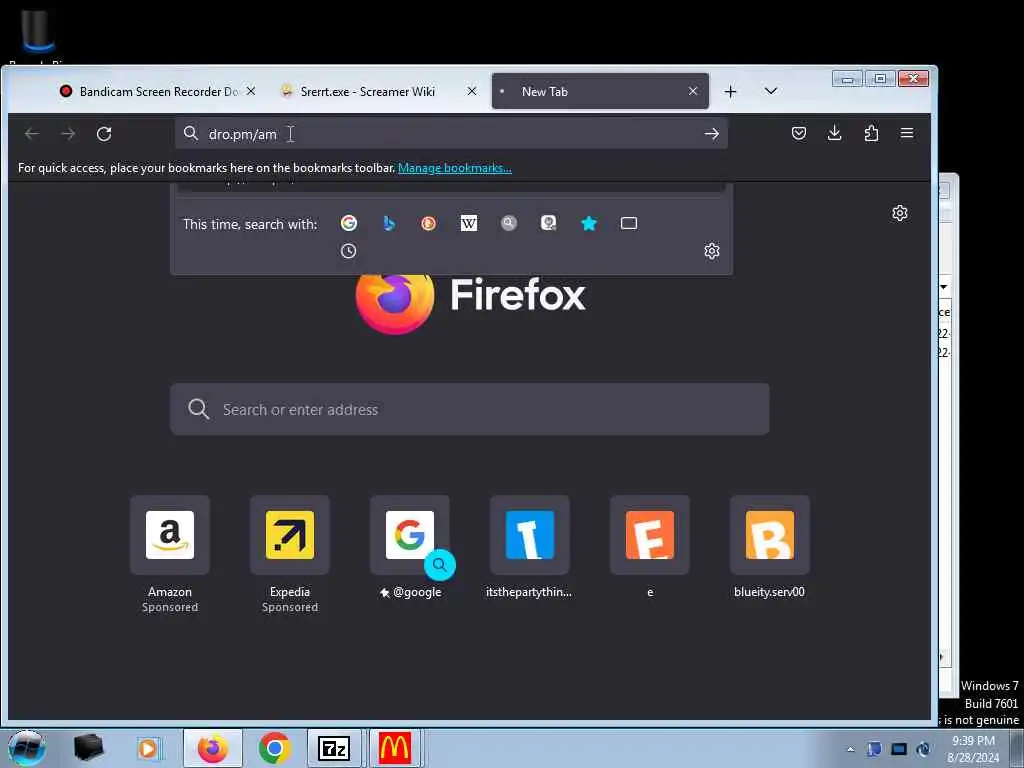Open the Manage bookmarks link
The height and width of the screenshot is (768, 1024).
(455, 168)
